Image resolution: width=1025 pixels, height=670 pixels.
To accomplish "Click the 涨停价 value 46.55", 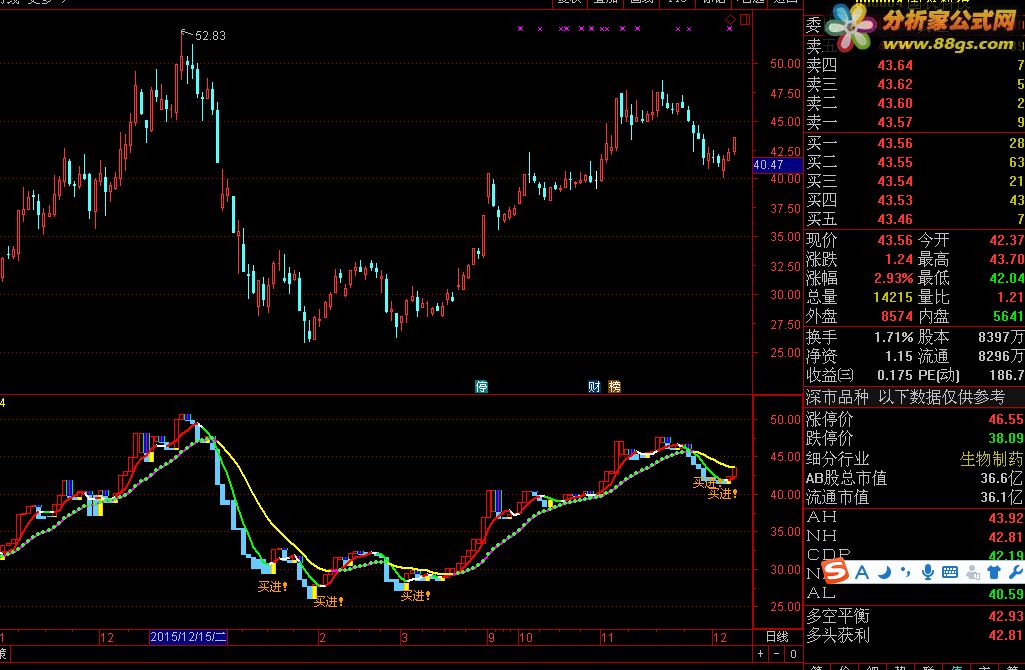I will 1006,419.
